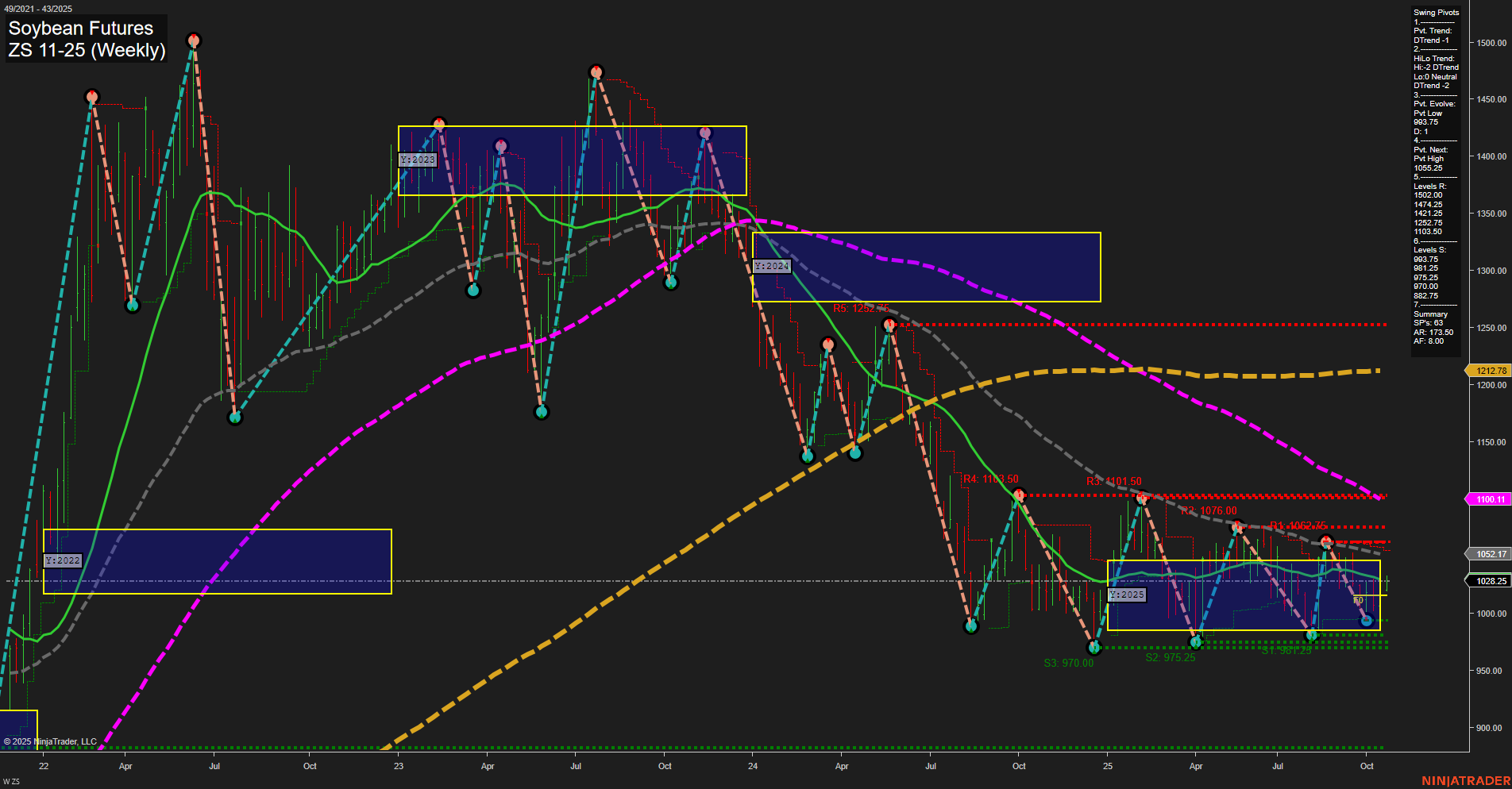The image size is (1512, 789).
Task: Click the magenta 1100.11 price axis marker
Action: click(1488, 498)
